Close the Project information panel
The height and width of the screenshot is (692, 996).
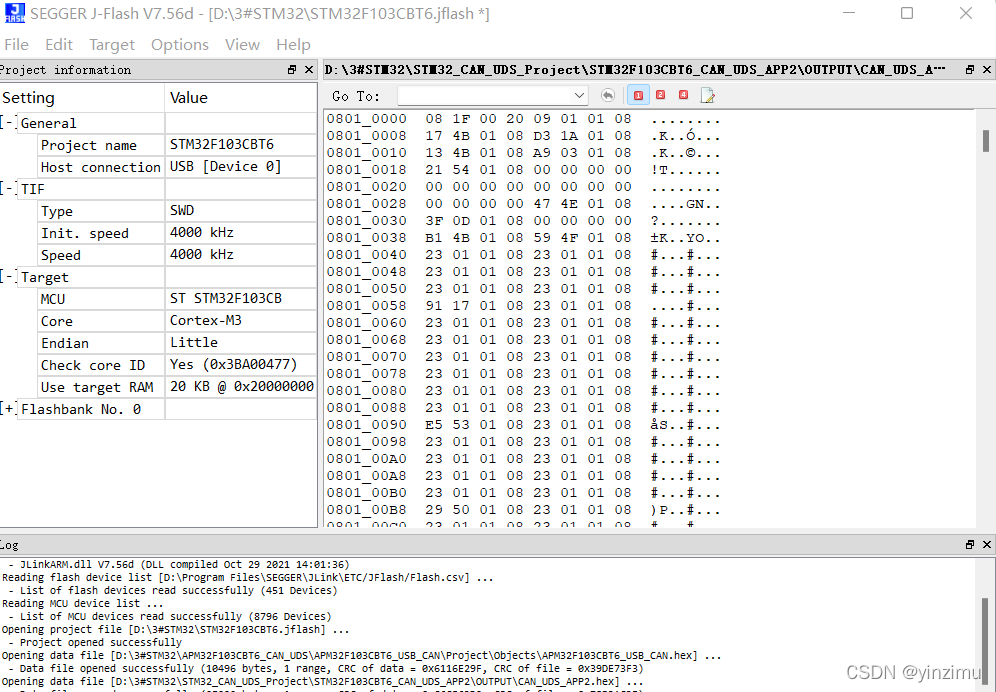pos(309,70)
